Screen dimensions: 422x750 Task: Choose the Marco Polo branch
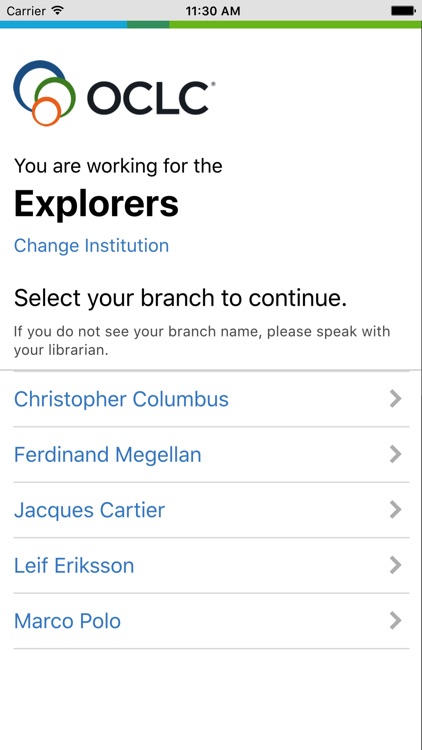point(211,621)
